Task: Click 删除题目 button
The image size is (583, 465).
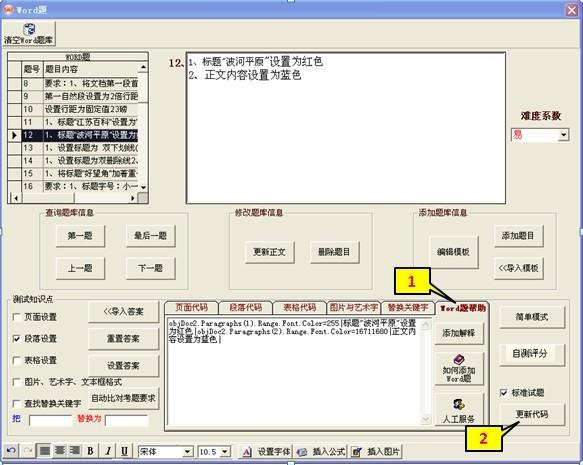Action: pos(334,252)
